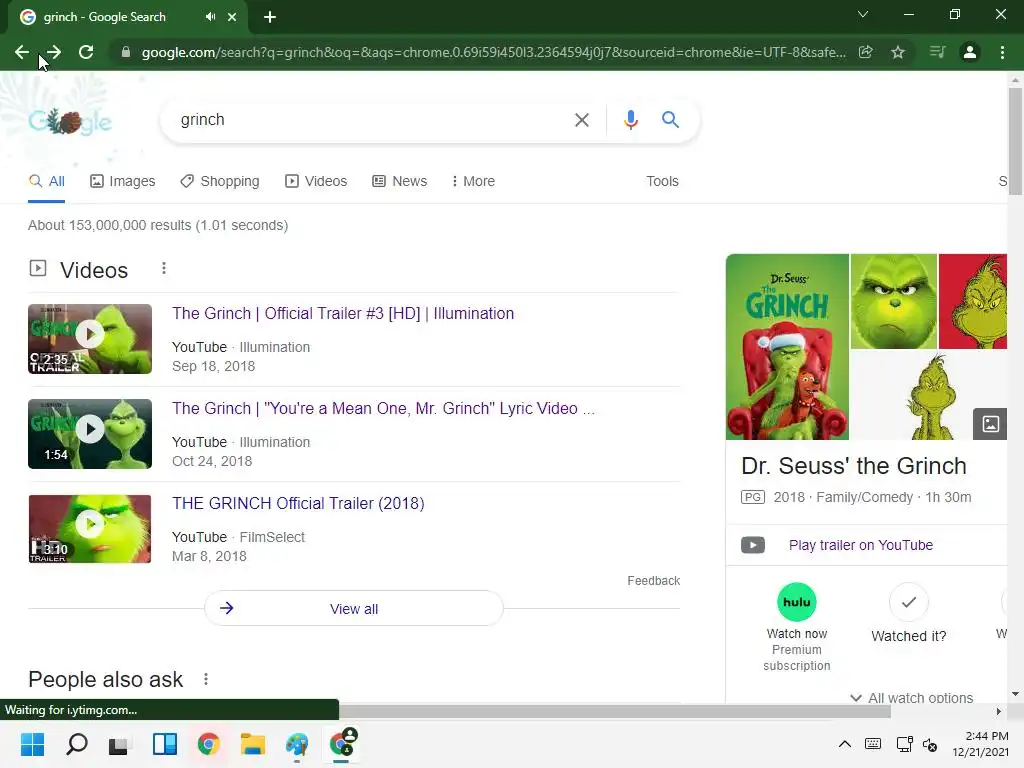Open the media control icon in toolbar
The height and width of the screenshot is (768, 1024).
pos(937,52)
